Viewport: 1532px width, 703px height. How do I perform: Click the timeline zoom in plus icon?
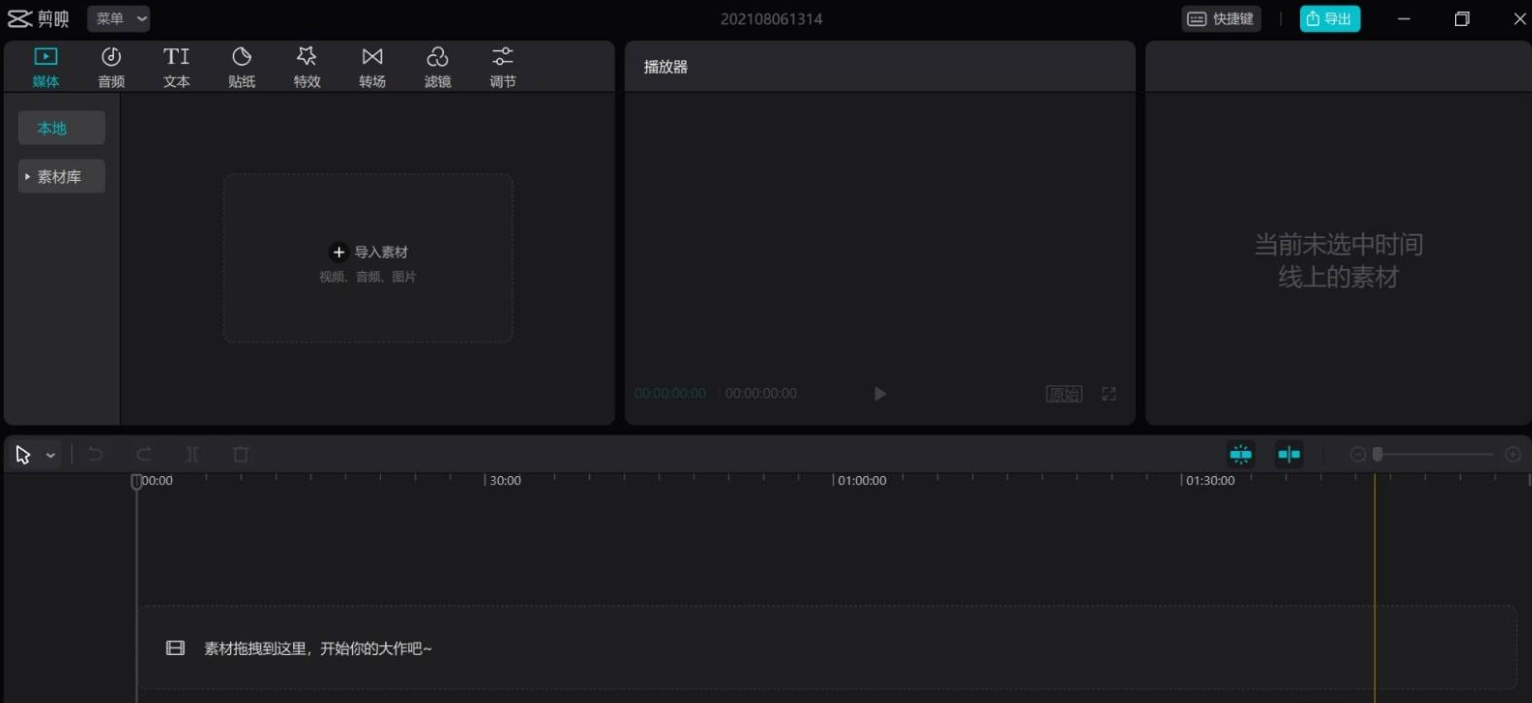[x=1513, y=454]
